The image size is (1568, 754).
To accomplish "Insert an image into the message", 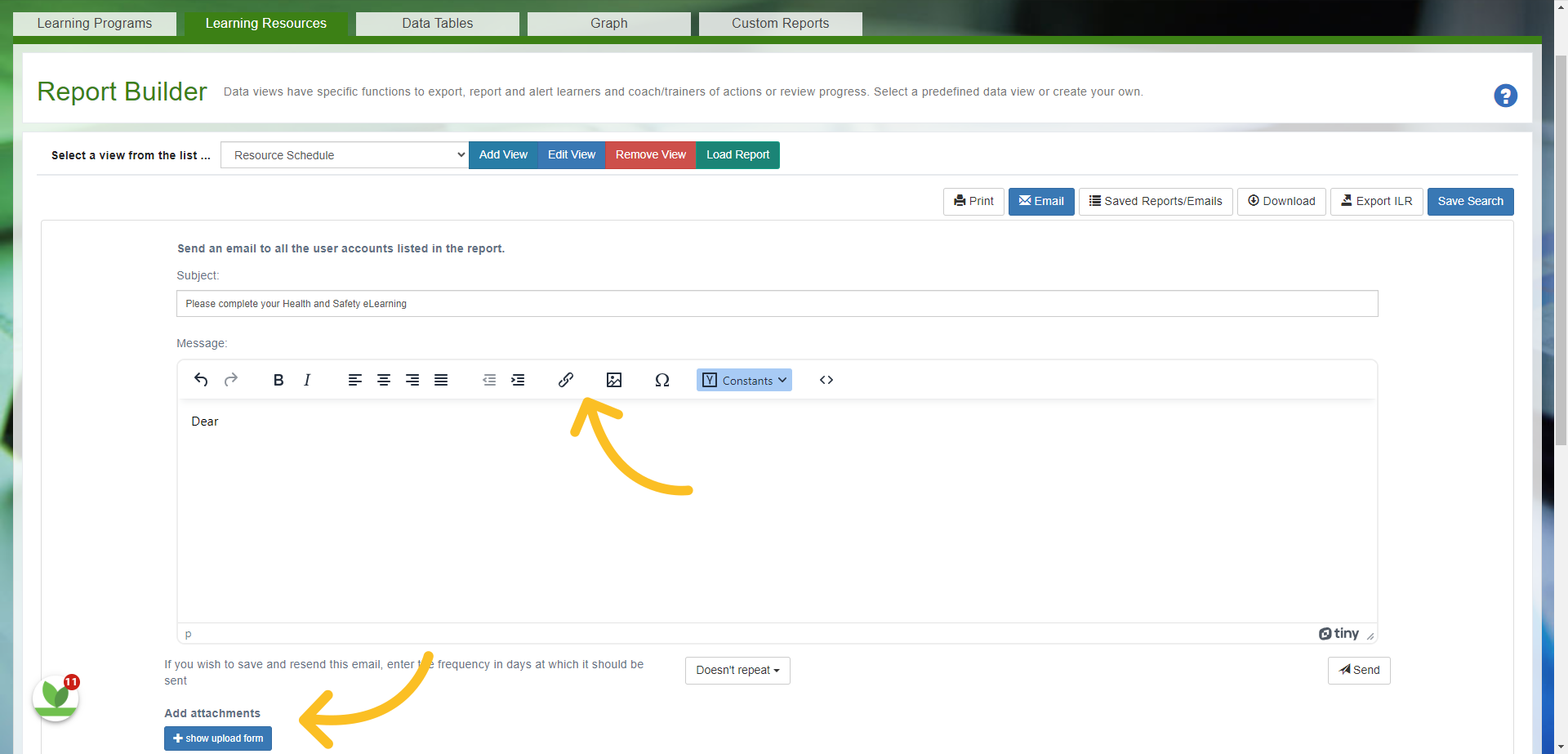I will 614,380.
